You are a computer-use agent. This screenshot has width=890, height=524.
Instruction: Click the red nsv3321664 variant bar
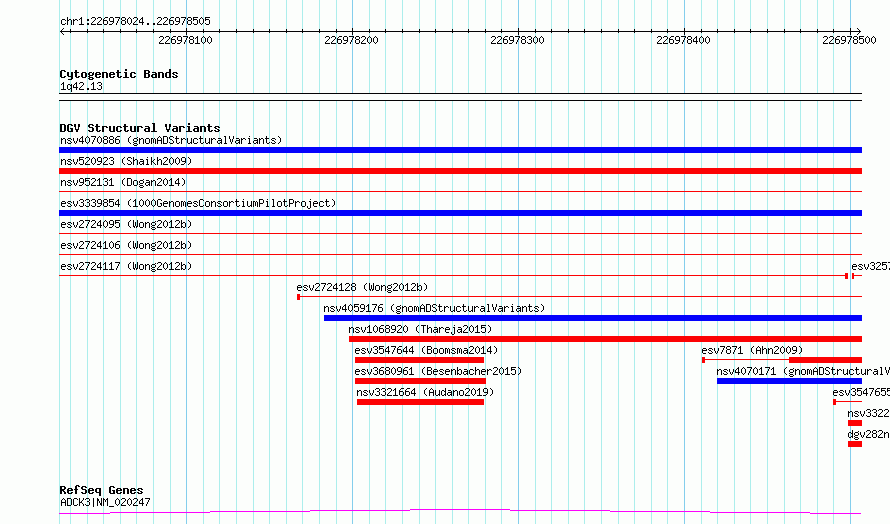[421, 402]
